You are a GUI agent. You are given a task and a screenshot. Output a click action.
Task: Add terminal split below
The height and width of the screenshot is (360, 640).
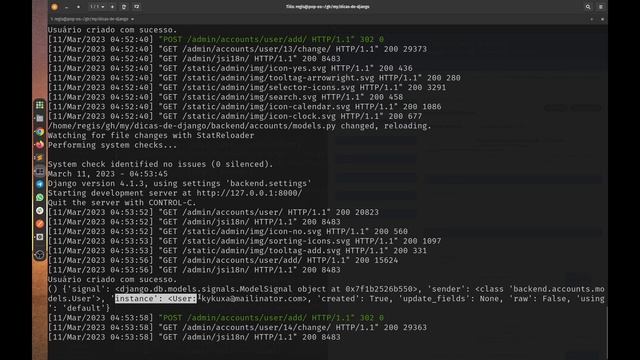(x=137, y=7)
